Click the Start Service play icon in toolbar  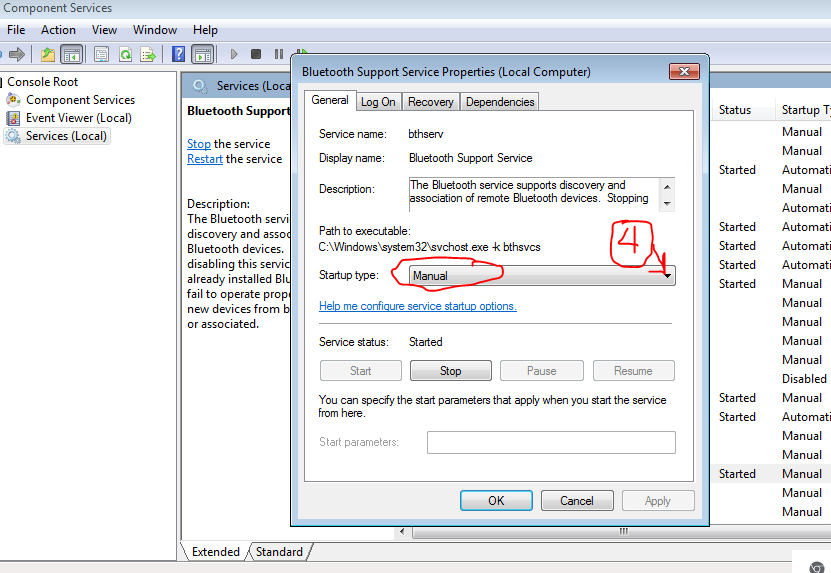234,54
